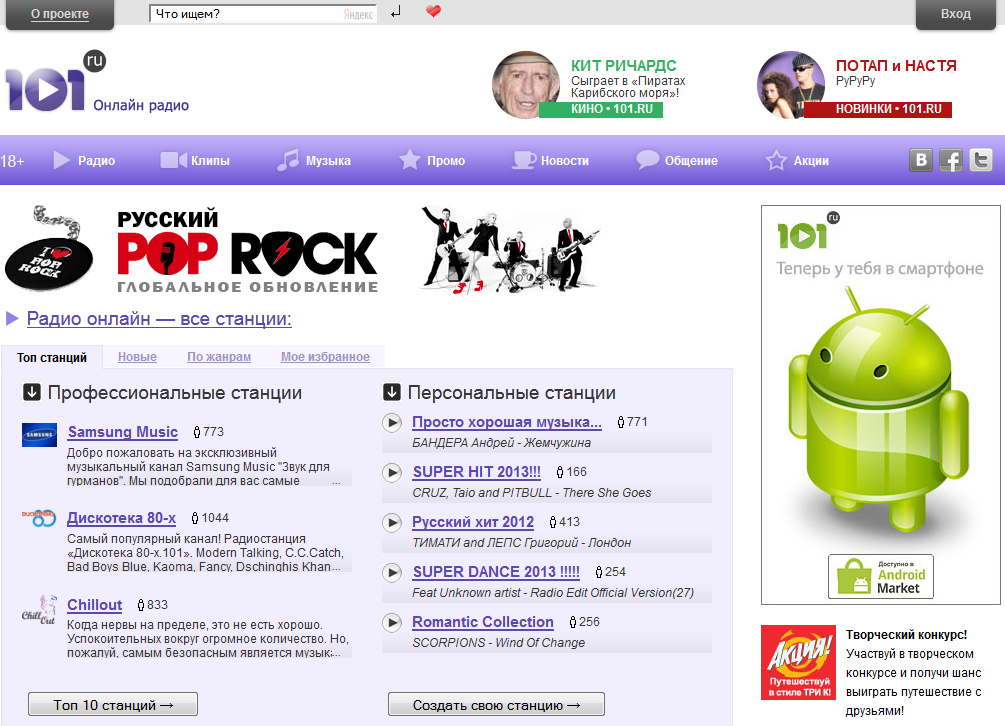Image resolution: width=1005 pixels, height=726 pixels.
Task: Click the red heart favorites icon
Action: tap(433, 11)
